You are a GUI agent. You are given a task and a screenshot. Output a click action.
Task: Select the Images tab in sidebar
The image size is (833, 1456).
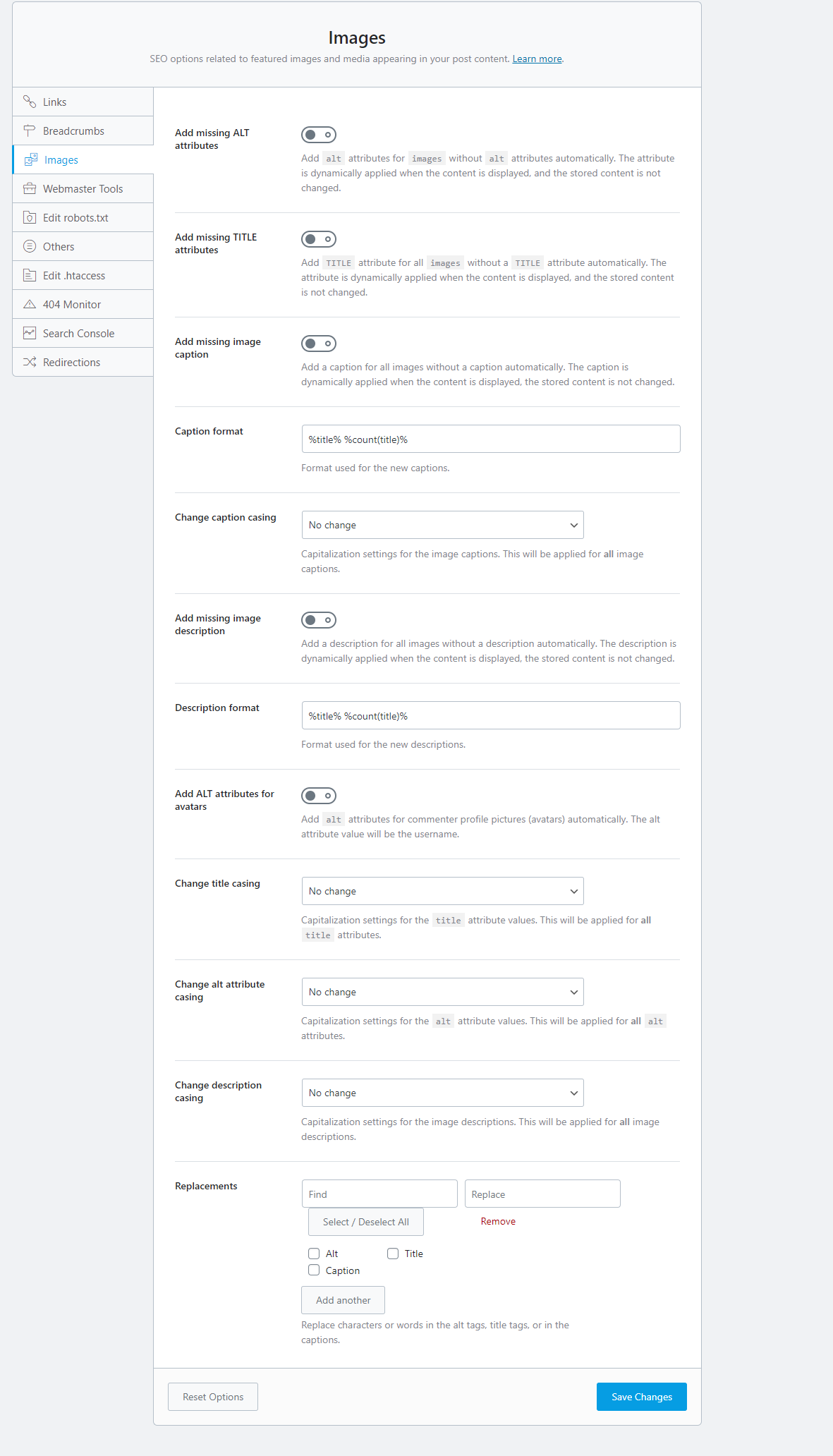(x=61, y=160)
